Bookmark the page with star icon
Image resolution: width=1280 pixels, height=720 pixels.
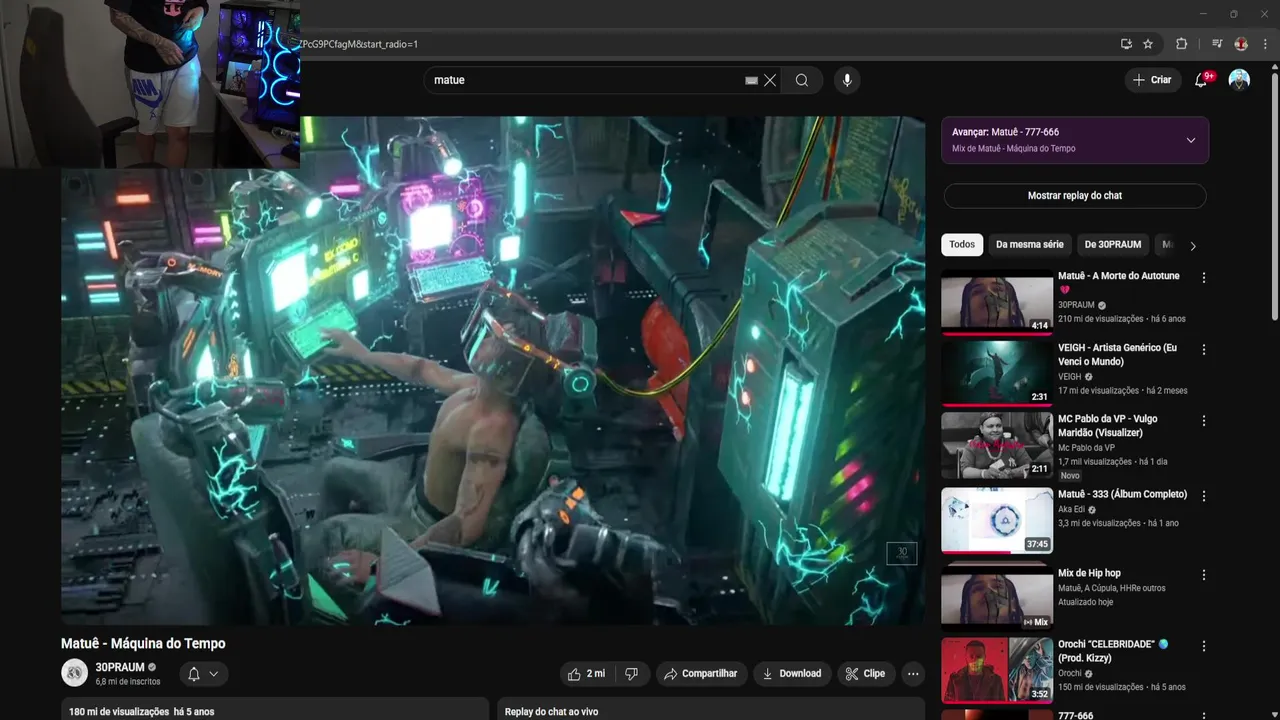(1148, 44)
